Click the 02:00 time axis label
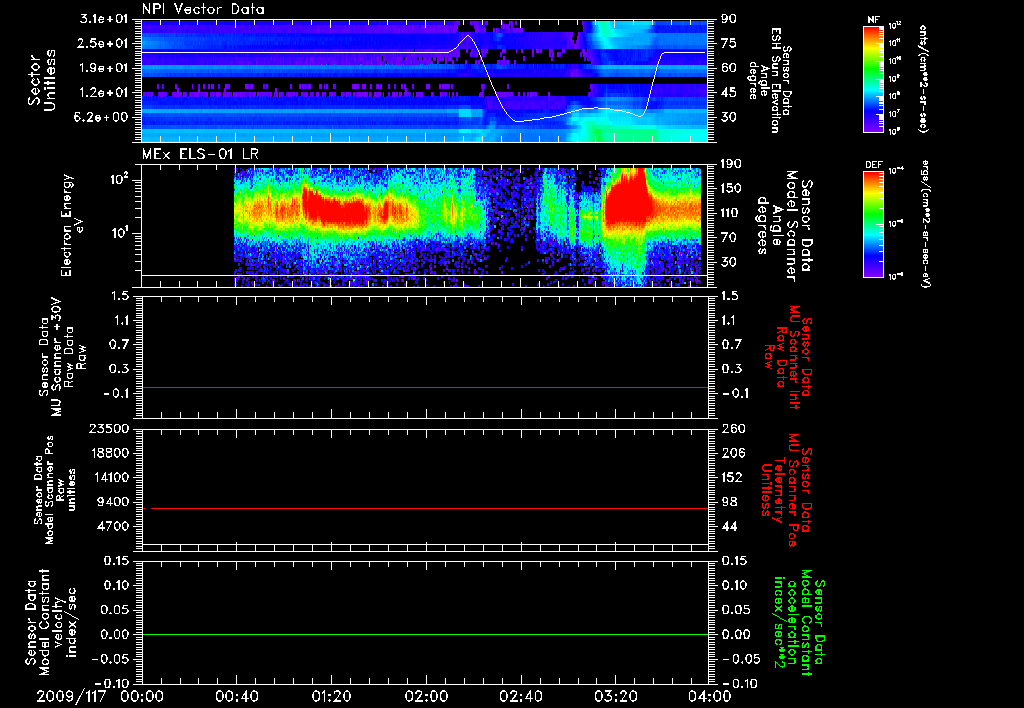The image size is (1024, 708). 426,696
